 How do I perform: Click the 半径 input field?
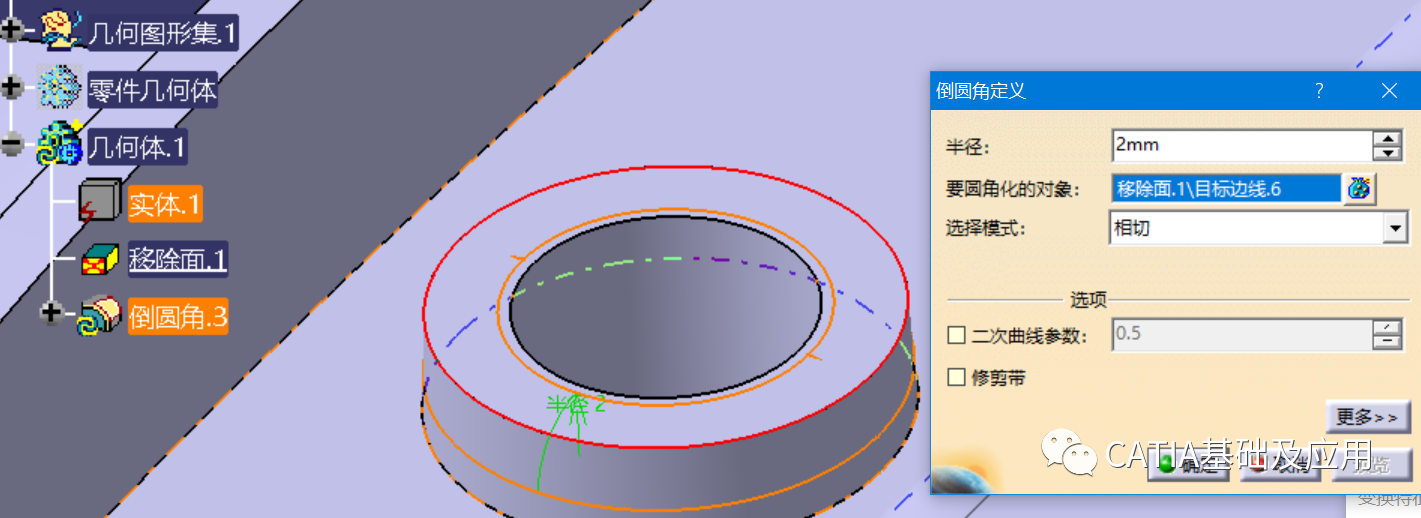(x=1241, y=146)
